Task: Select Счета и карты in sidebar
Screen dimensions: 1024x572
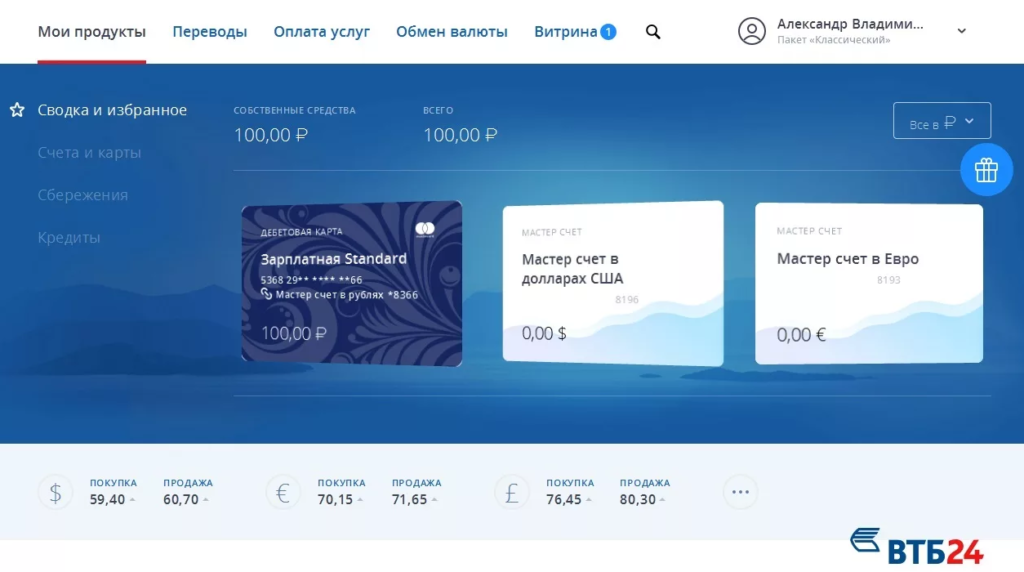Action: tap(89, 152)
